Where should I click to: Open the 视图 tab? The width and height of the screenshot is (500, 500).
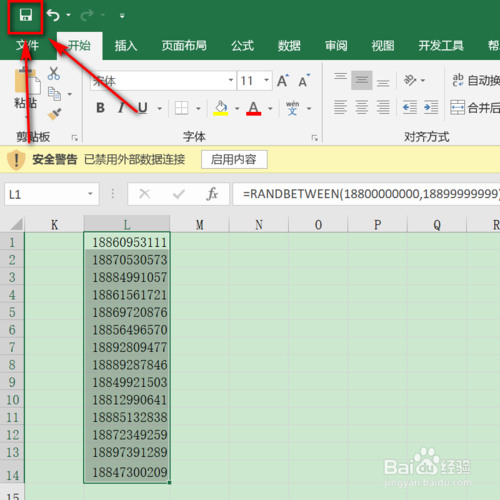pyautogui.click(x=383, y=46)
